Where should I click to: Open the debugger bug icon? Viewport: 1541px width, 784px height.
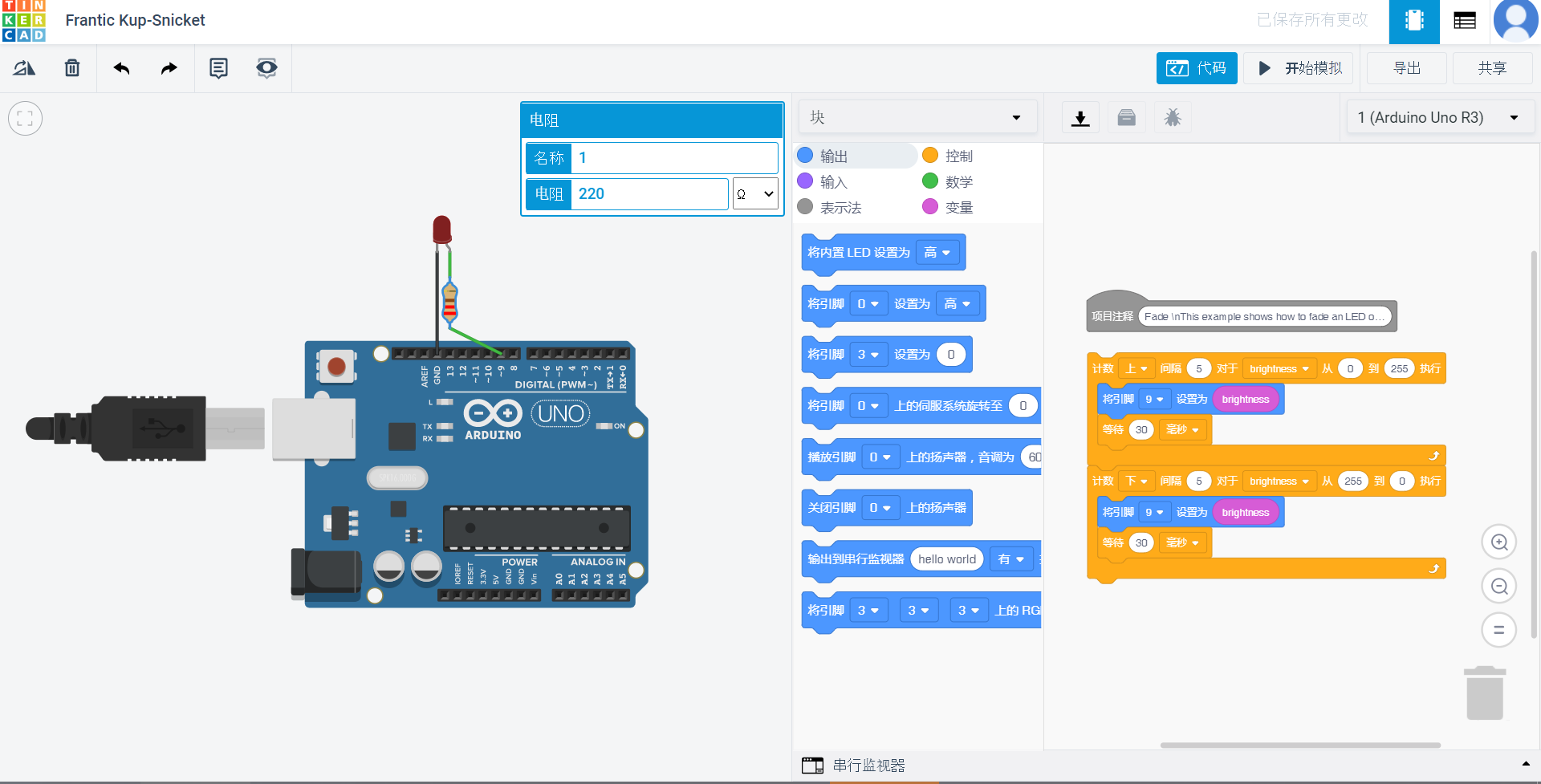[1173, 118]
